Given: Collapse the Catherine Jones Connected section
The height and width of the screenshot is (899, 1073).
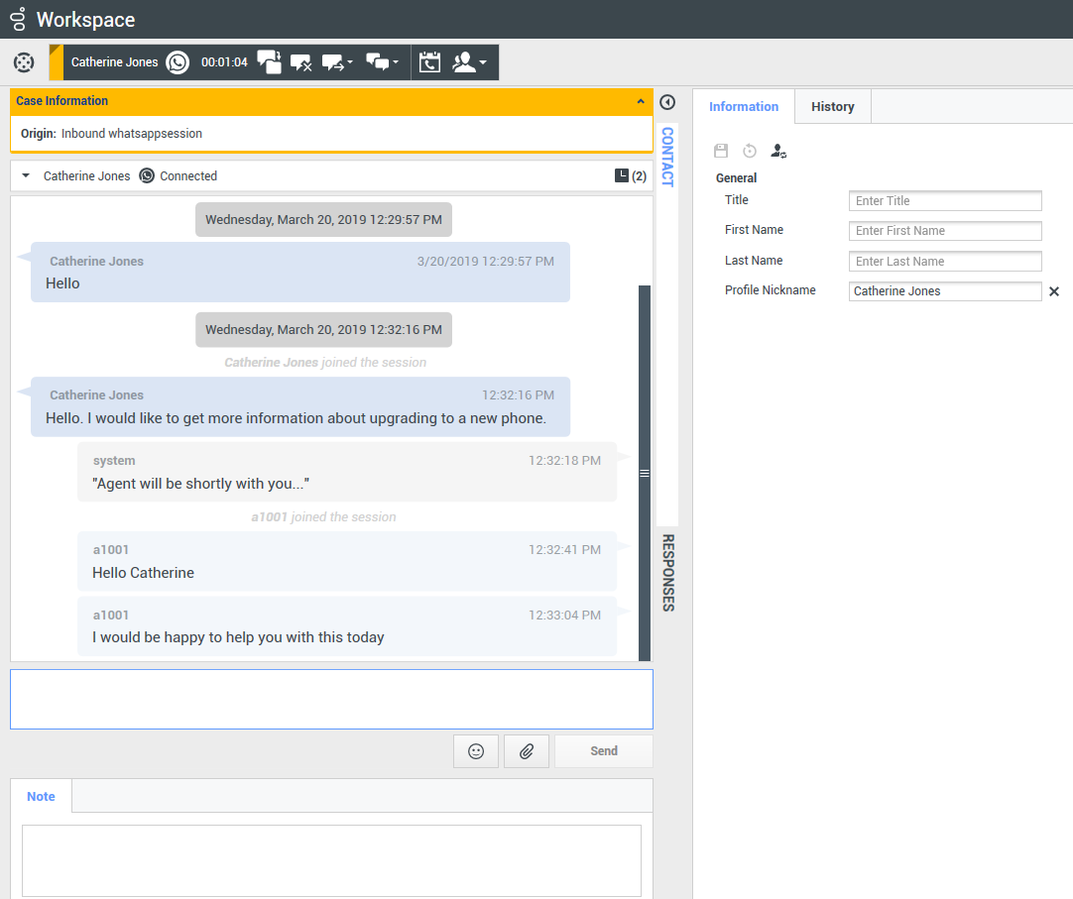Looking at the screenshot, I should tap(26, 176).
